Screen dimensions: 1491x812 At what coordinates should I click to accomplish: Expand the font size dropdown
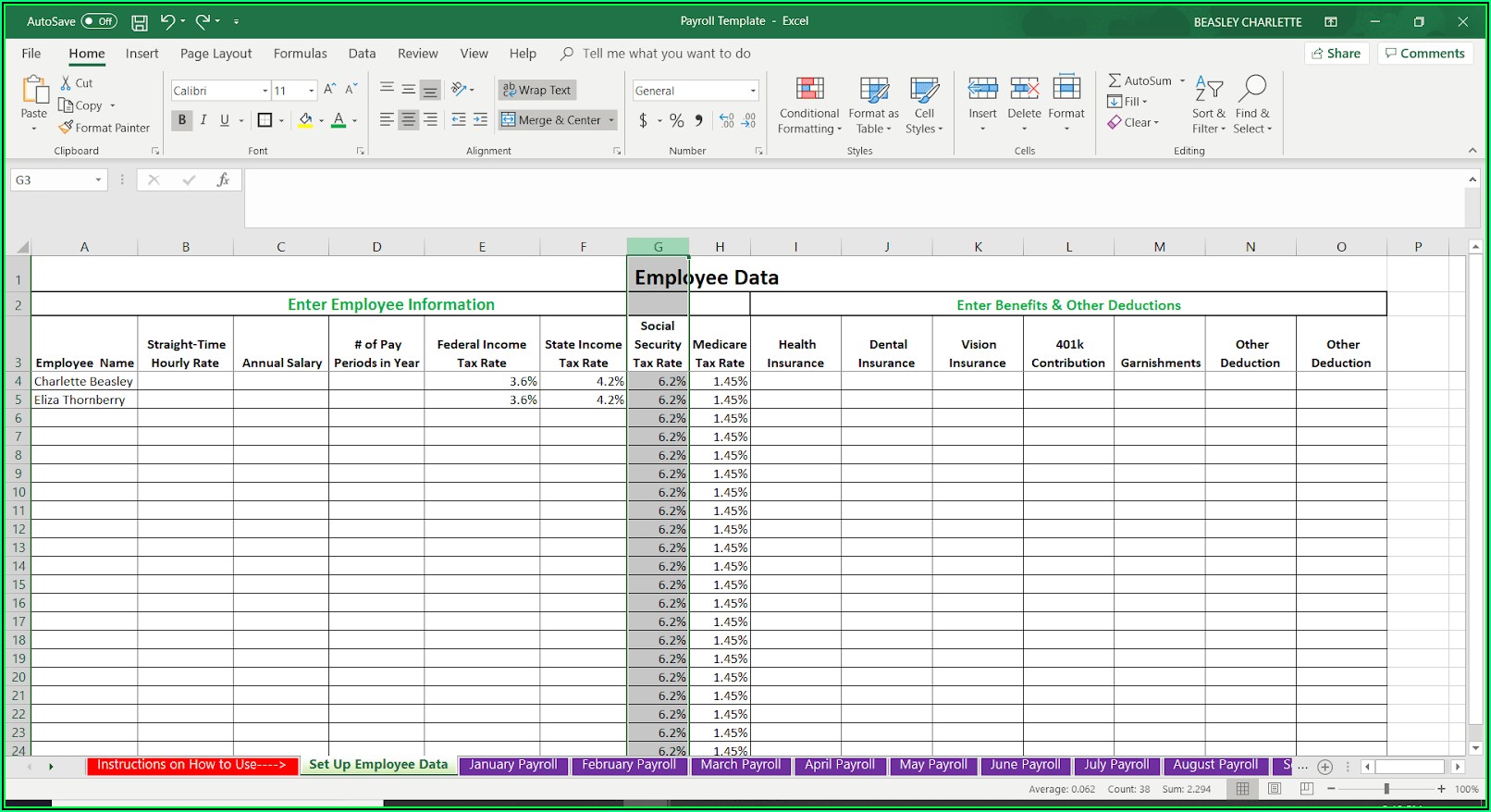pyautogui.click(x=312, y=91)
